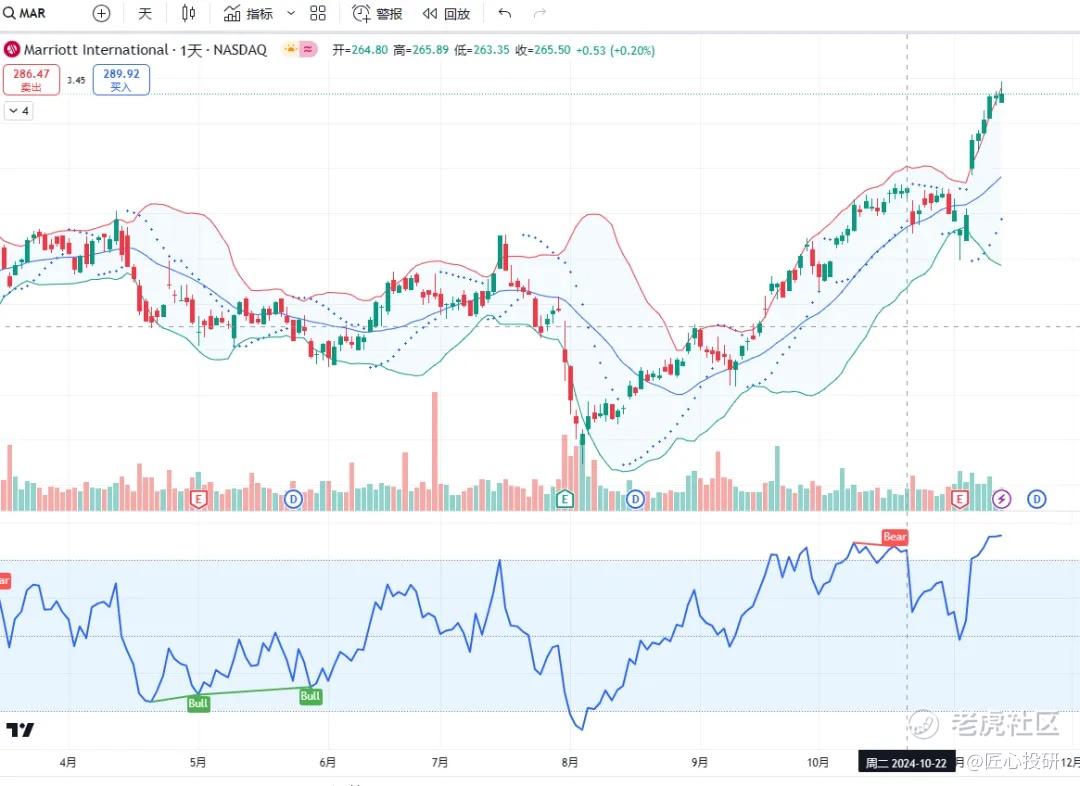Click the 3.45 spread value
The width and height of the screenshot is (1080, 786).
(76, 80)
